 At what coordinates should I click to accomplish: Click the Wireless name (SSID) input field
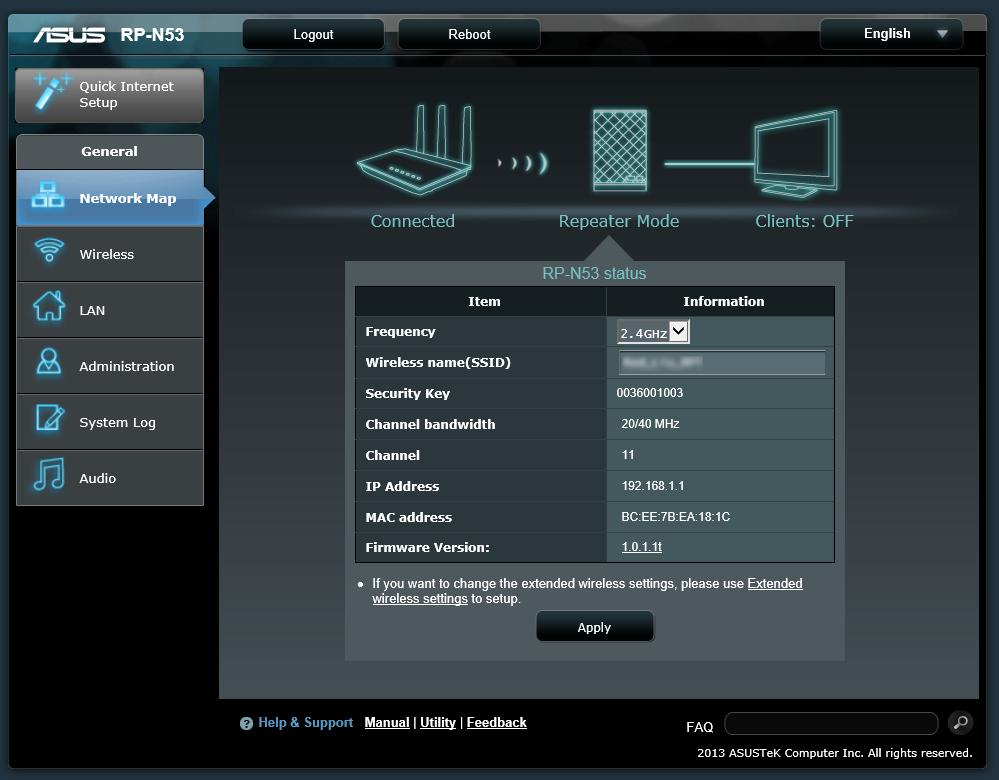[722, 363]
